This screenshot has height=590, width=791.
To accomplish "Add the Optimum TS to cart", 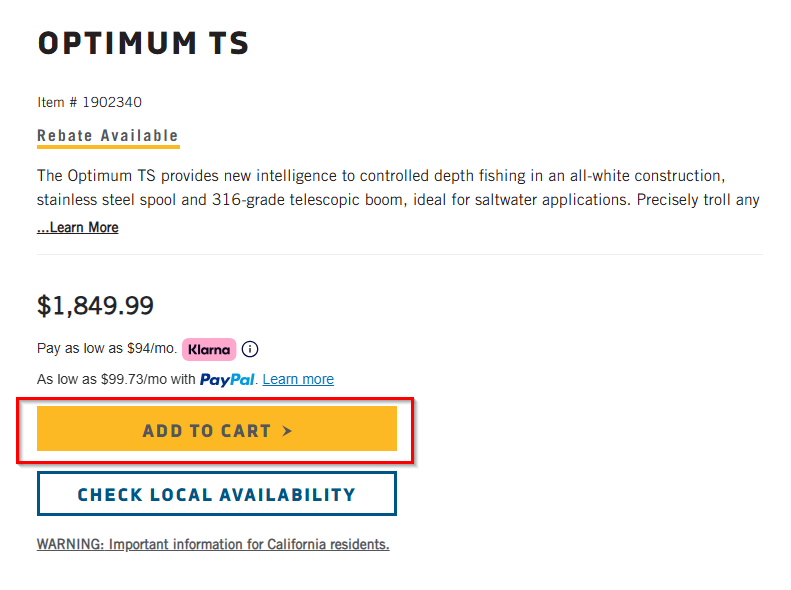I will tap(217, 429).
